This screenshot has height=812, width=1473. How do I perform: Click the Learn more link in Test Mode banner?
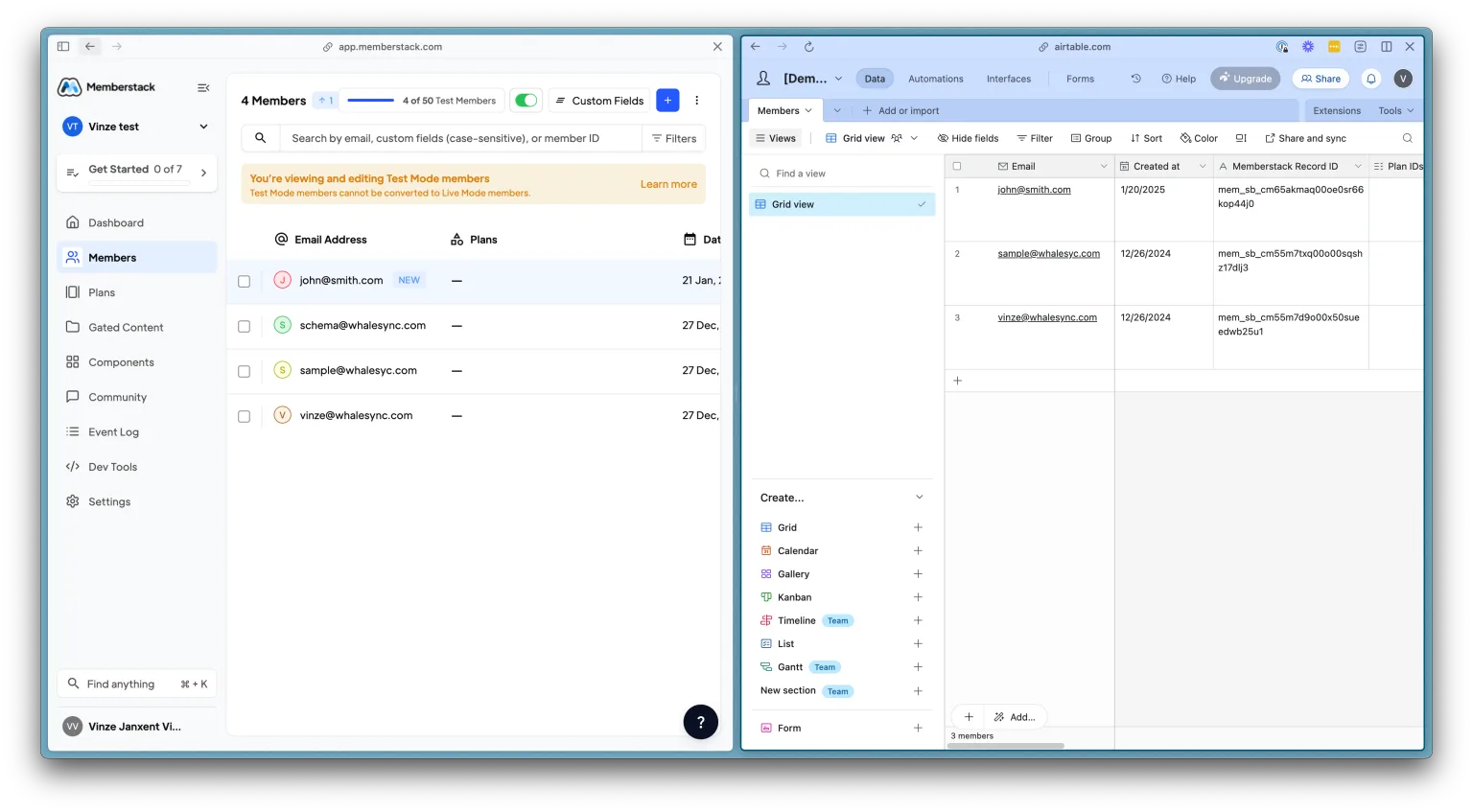(x=668, y=184)
